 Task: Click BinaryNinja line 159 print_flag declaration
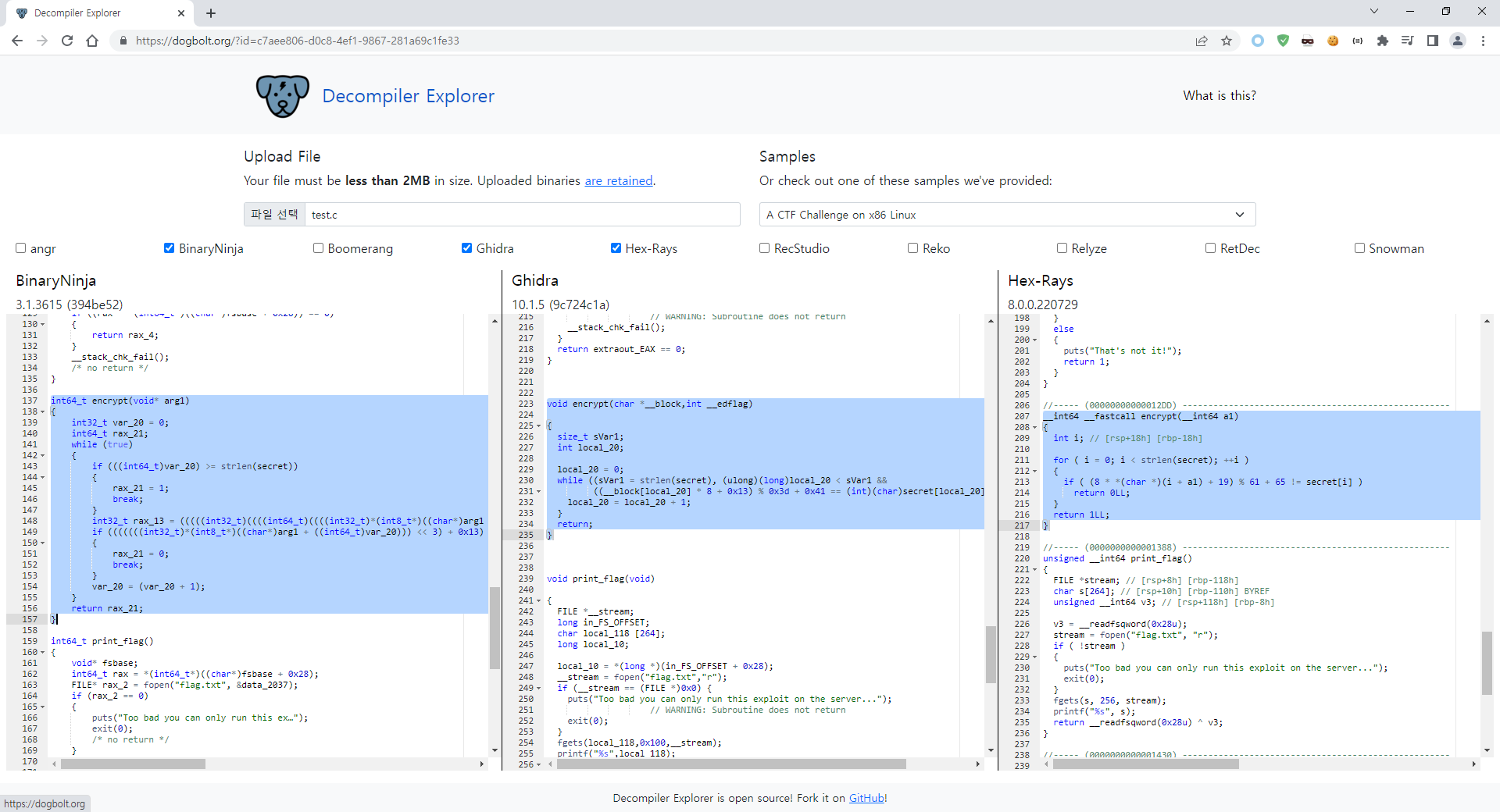tap(102, 641)
